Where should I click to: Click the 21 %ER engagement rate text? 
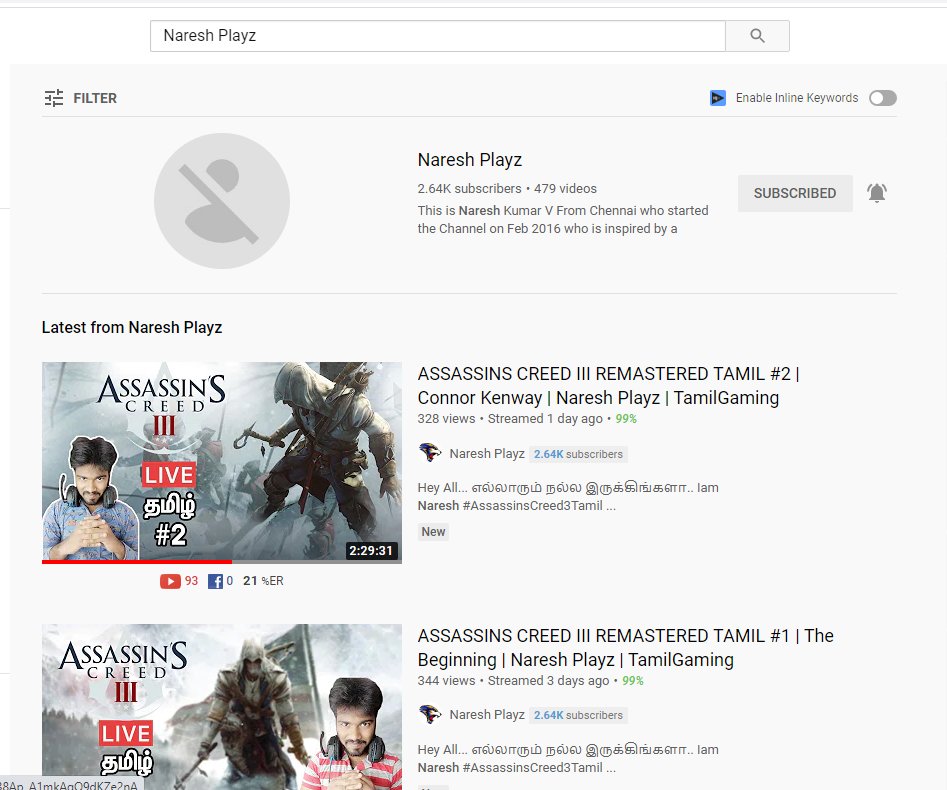click(x=263, y=581)
